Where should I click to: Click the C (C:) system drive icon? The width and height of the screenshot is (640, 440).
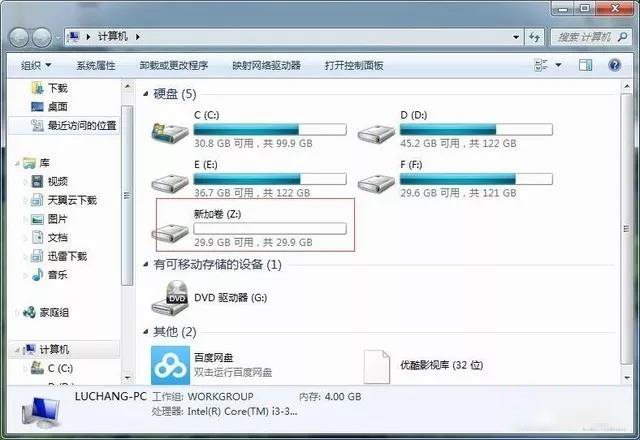tap(170, 132)
